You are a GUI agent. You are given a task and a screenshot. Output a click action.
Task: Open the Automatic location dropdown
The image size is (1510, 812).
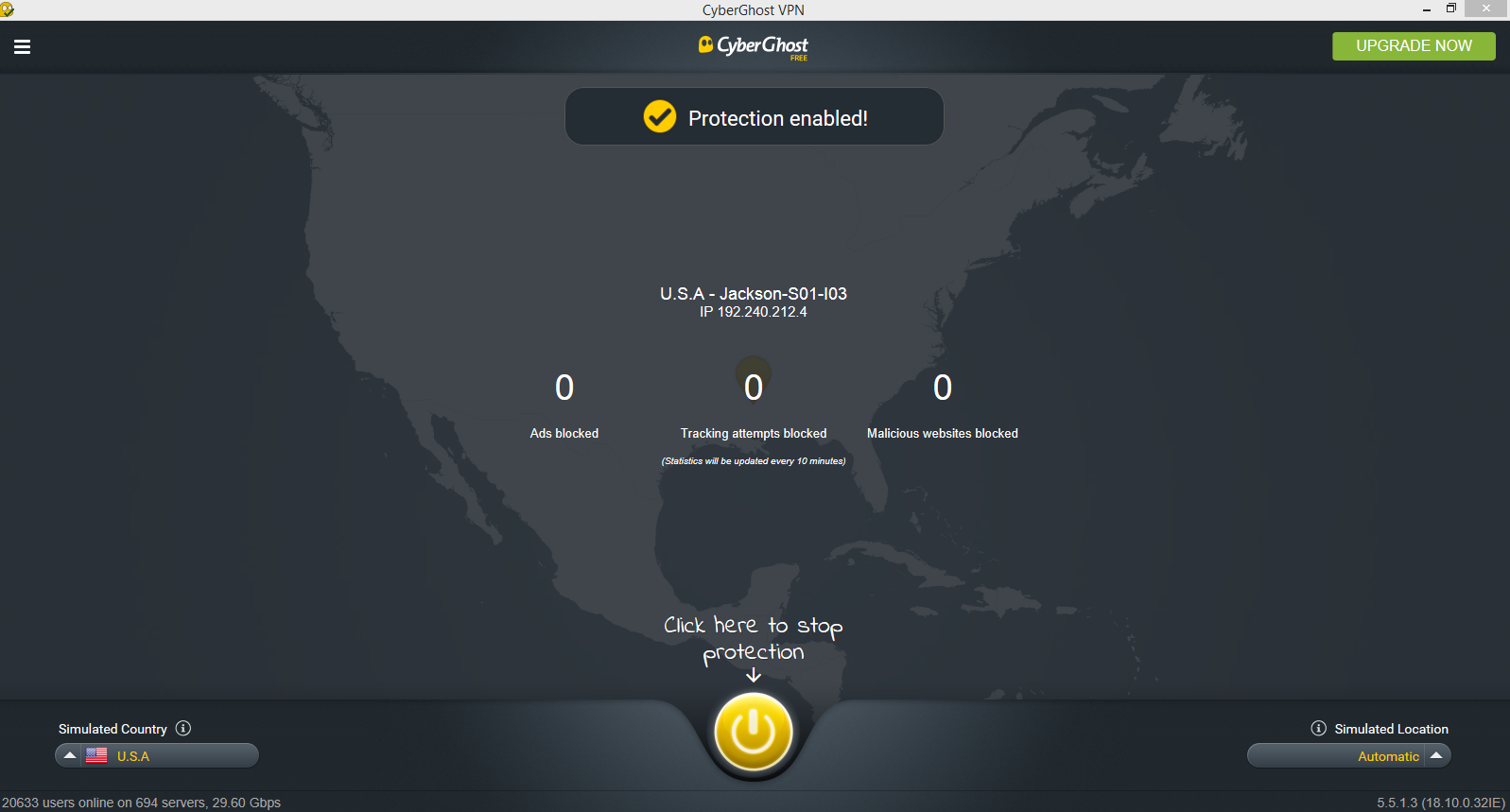1348,755
